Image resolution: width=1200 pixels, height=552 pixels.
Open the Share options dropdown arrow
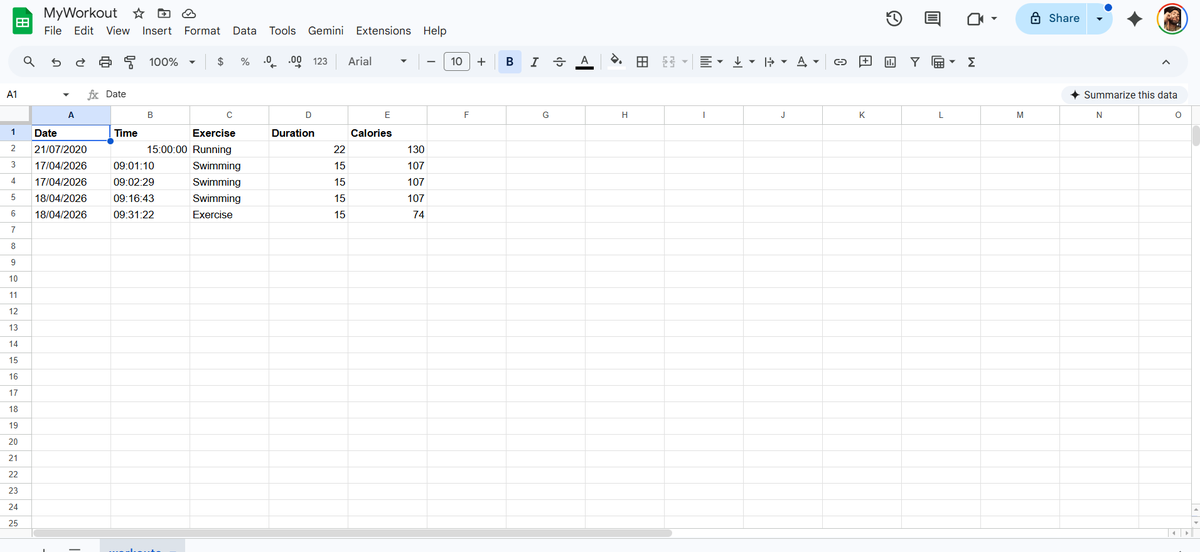coord(1101,18)
